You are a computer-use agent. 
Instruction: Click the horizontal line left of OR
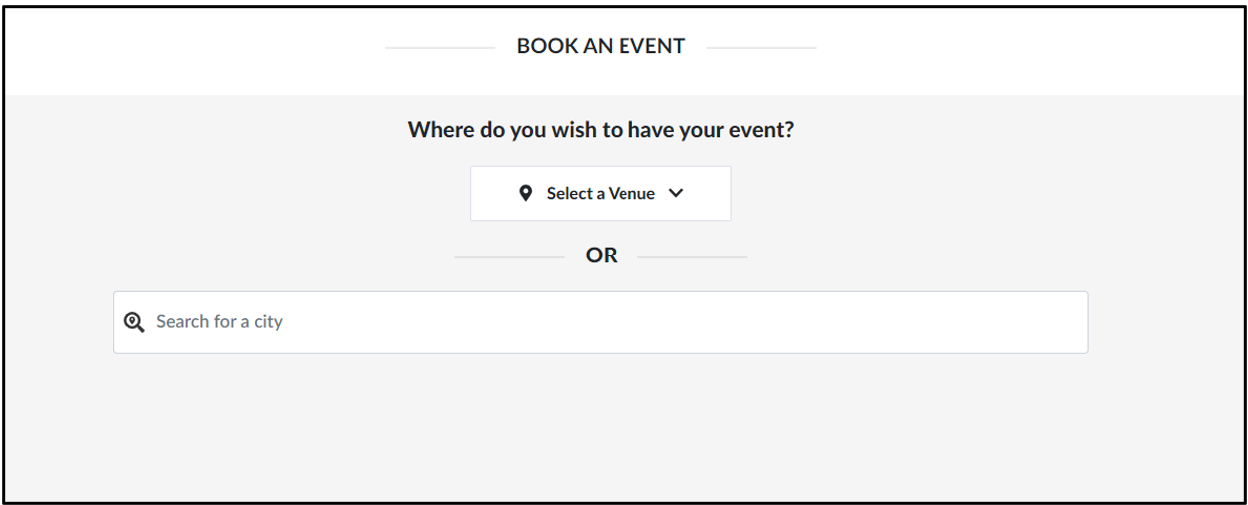509,257
